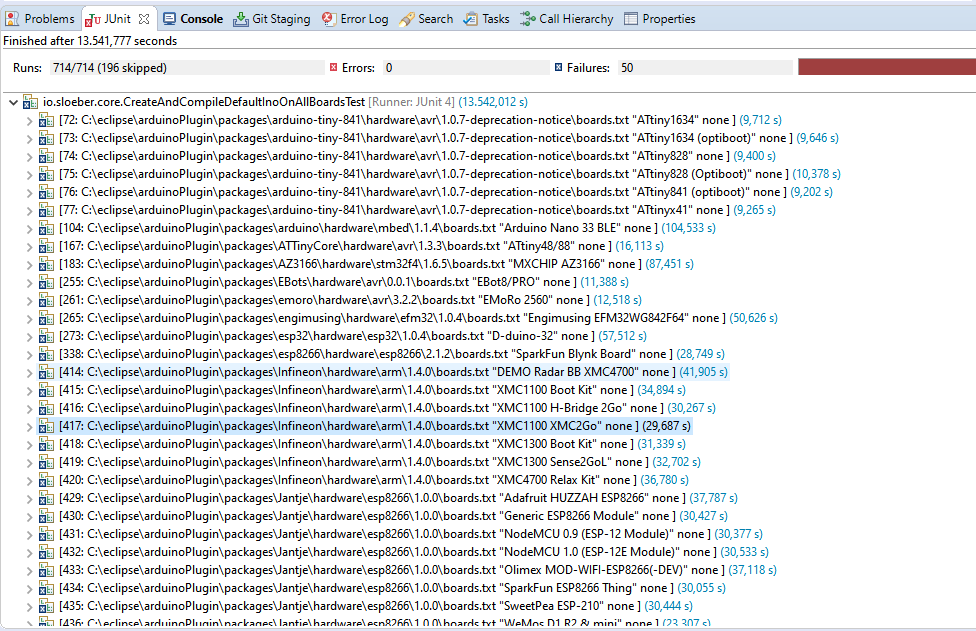Open the Console tab
Image resolution: width=976 pixels, height=631 pixels.
(x=193, y=19)
